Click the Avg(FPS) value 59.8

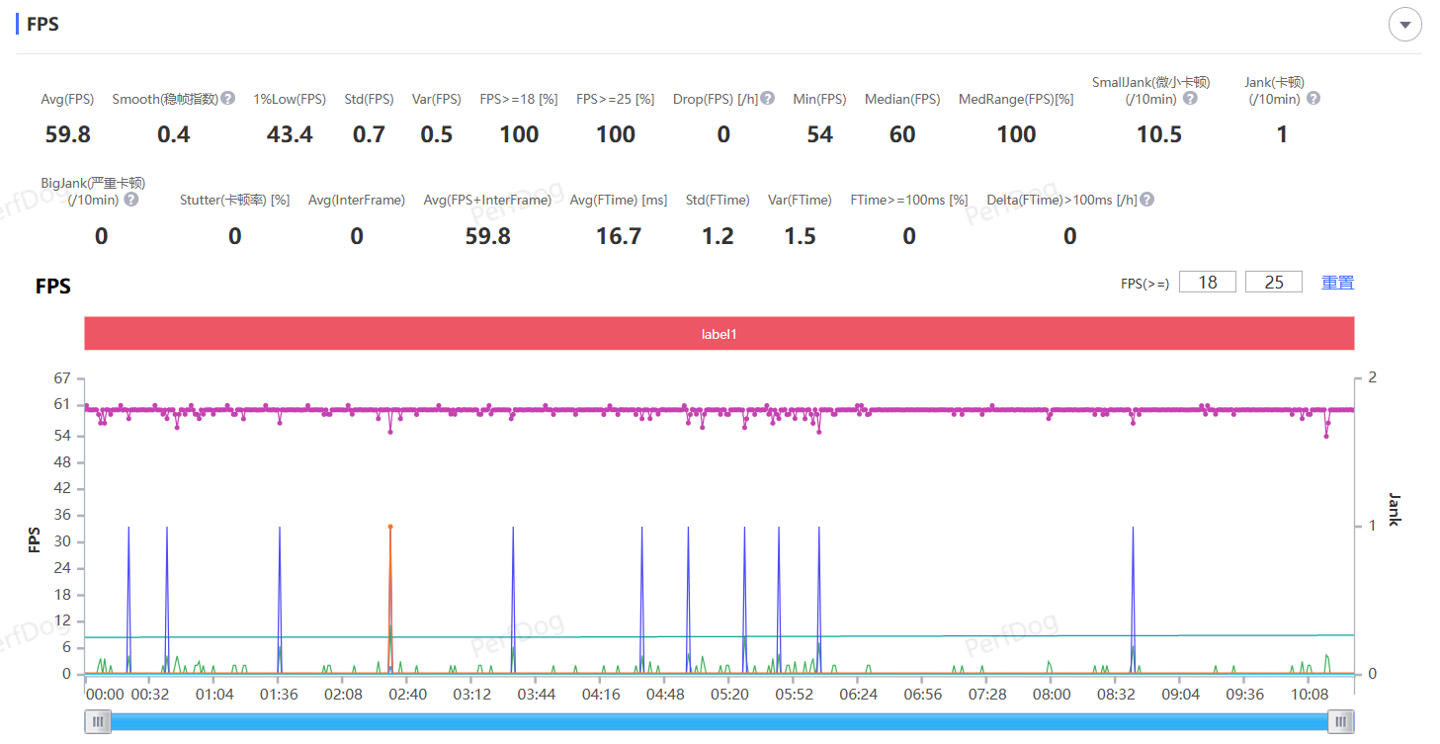coord(68,134)
